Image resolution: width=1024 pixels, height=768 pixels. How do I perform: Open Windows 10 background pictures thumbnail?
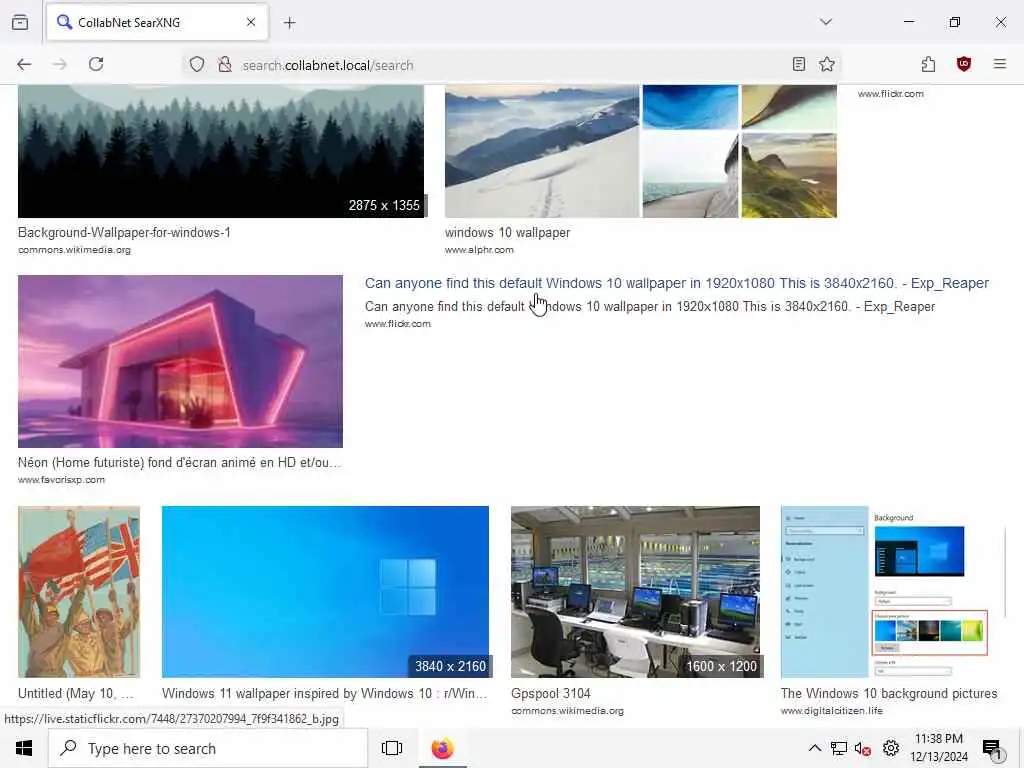coord(889,592)
